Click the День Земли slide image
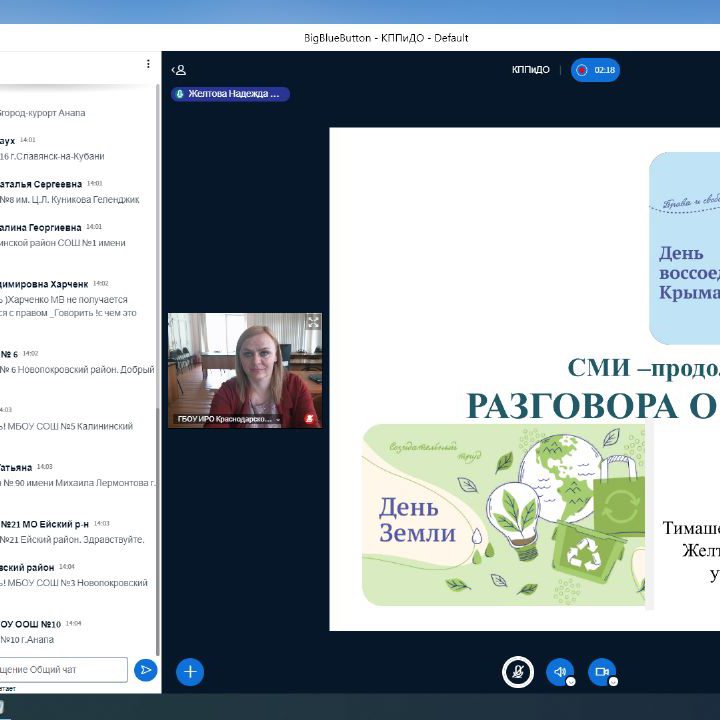Image resolution: width=720 pixels, height=720 pixels. [502, 515]
